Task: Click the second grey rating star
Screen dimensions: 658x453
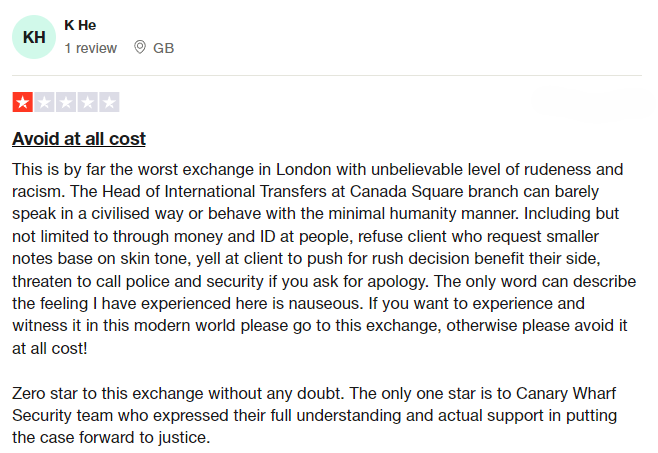Action: pos(44,102)
